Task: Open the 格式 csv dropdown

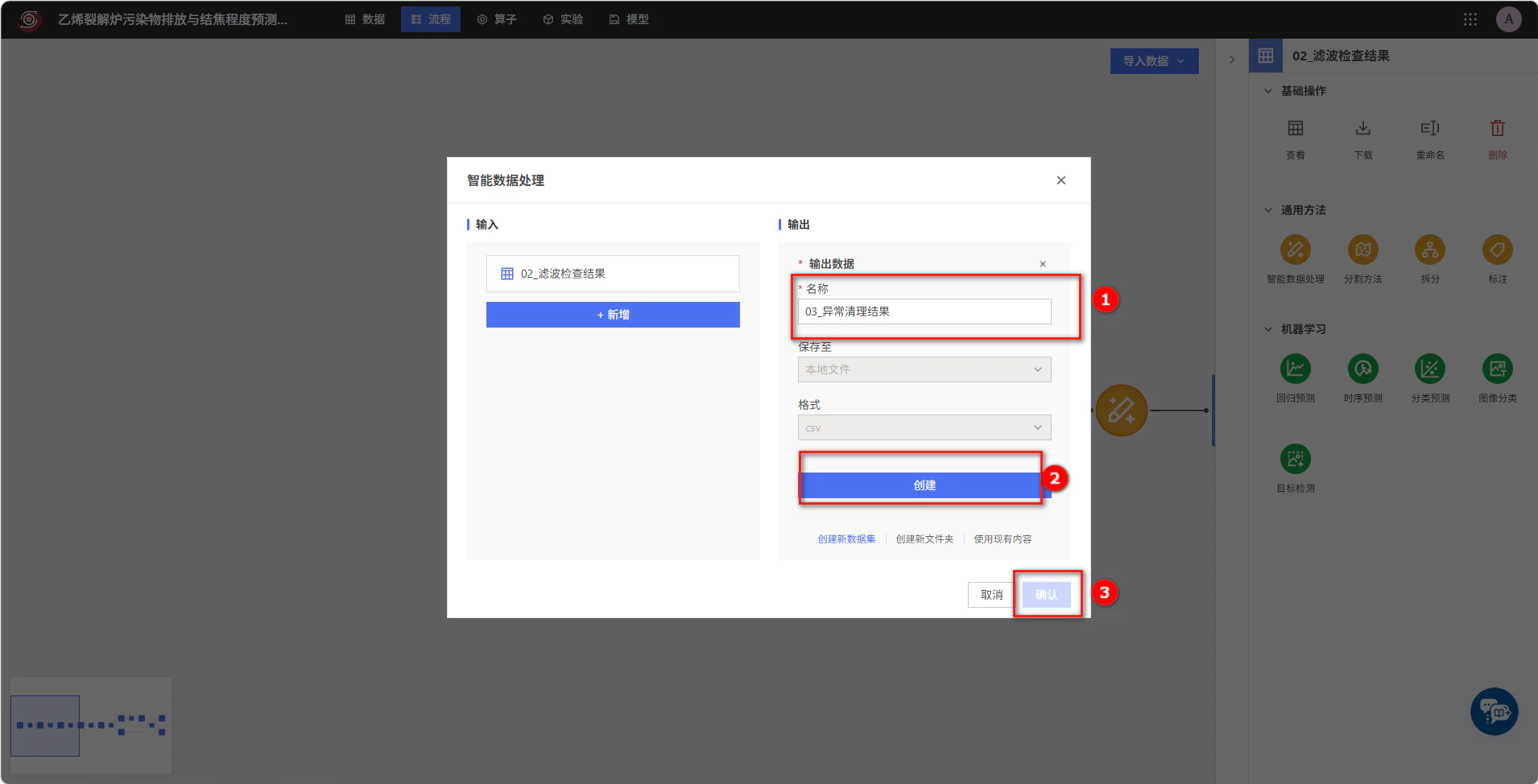Action: click(924, 427)
